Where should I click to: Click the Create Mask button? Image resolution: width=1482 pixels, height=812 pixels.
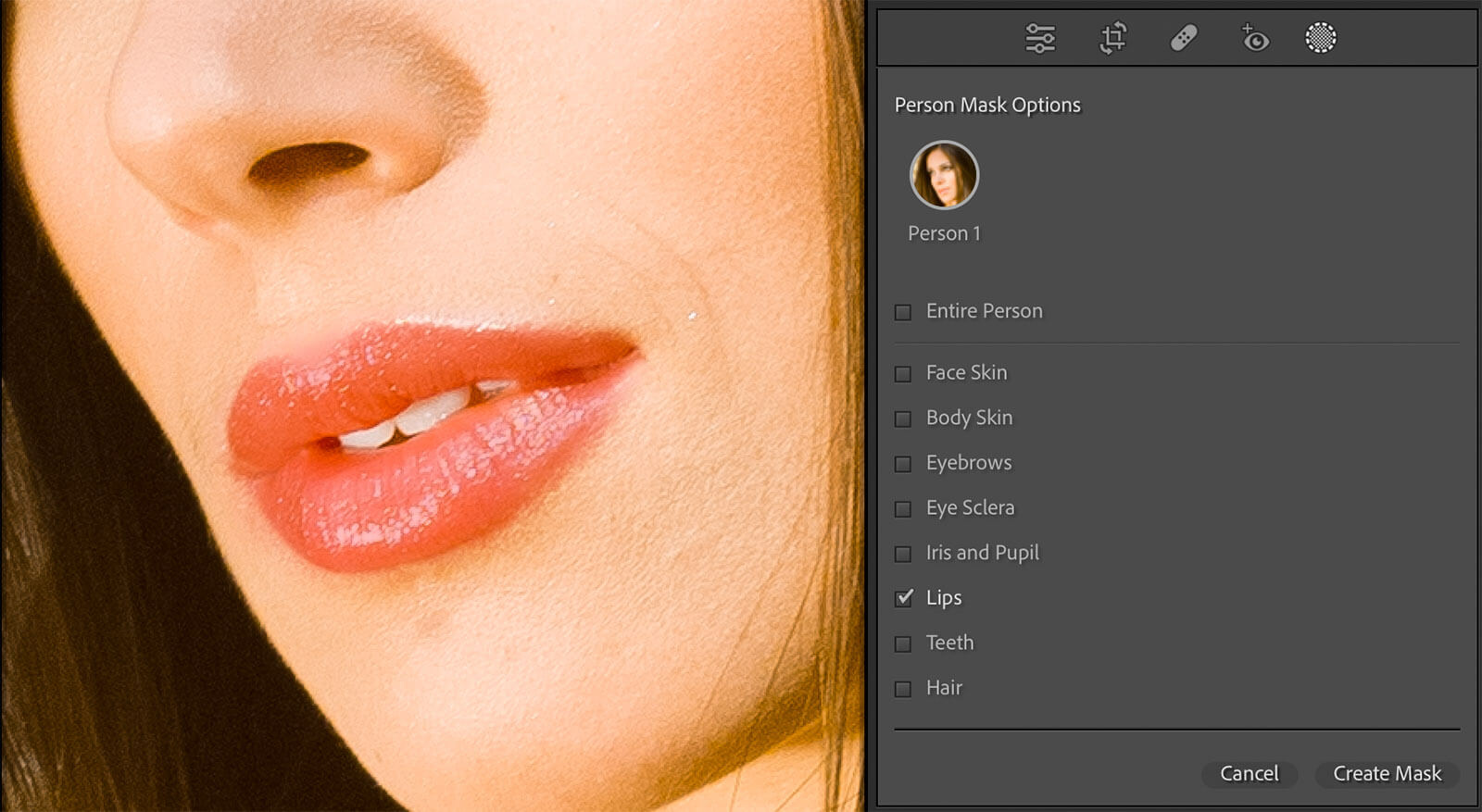pos(1387,774)
